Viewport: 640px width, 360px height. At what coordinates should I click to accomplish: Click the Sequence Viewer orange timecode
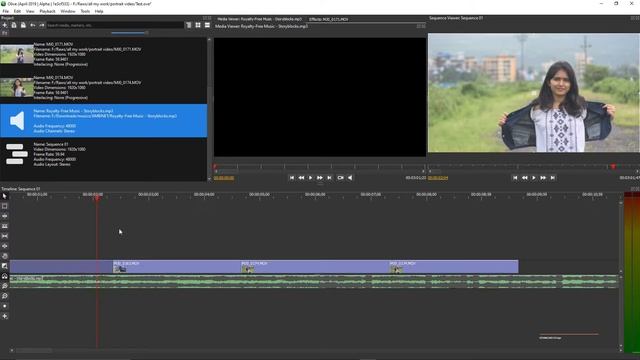(438, 178)
